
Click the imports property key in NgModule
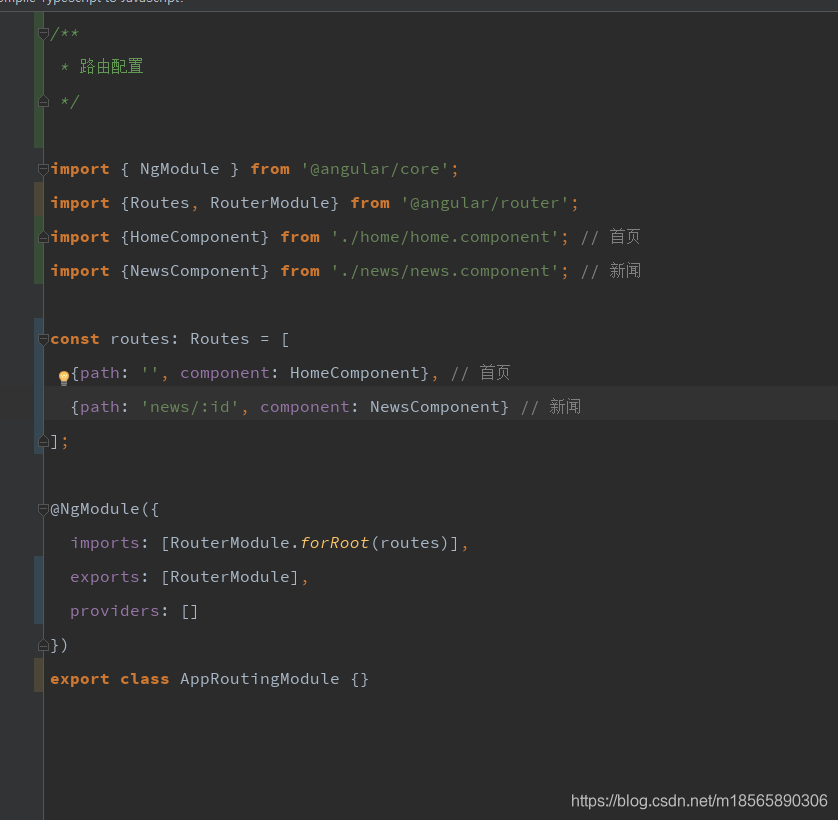(x=105, y=543)
